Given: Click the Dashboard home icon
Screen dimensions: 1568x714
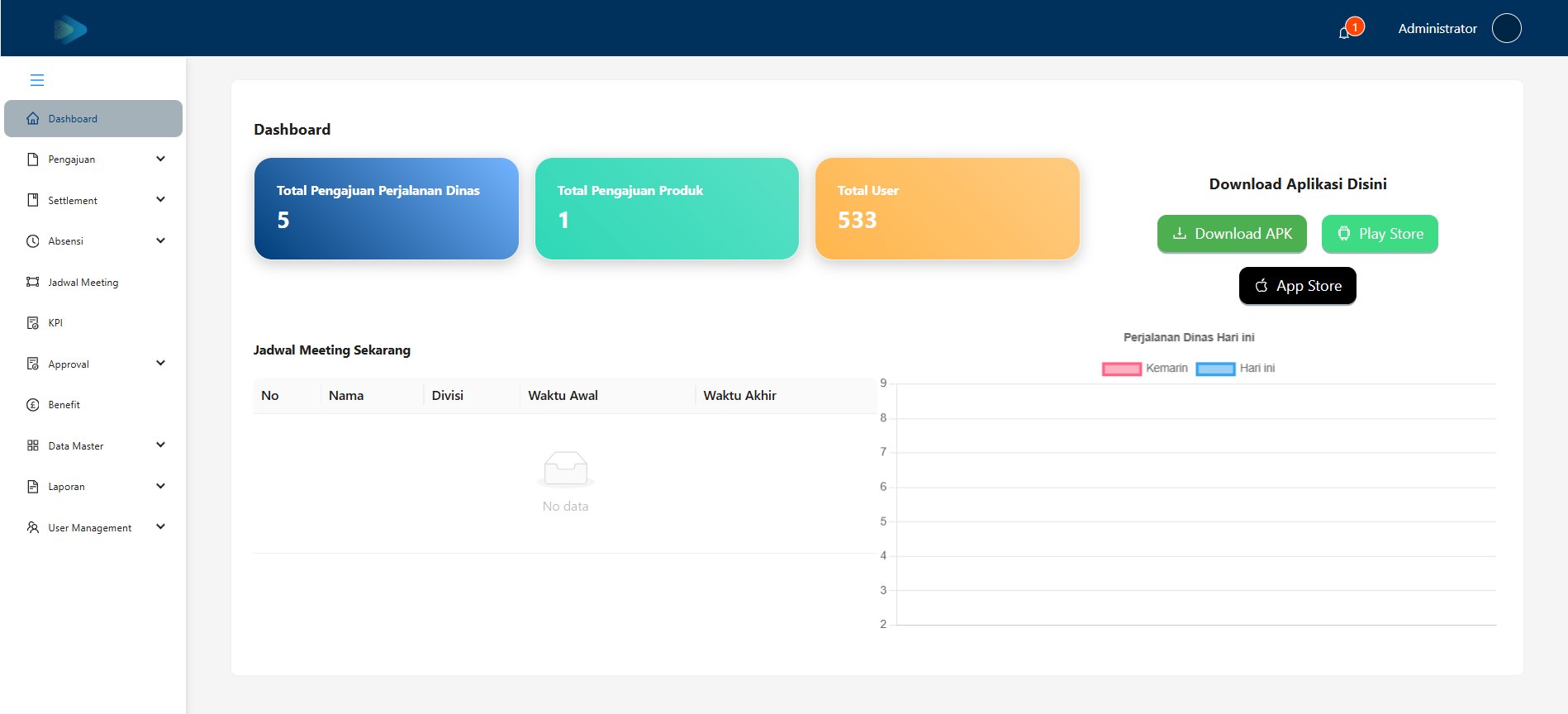Looking at the screenshot, I should point(33,119).
